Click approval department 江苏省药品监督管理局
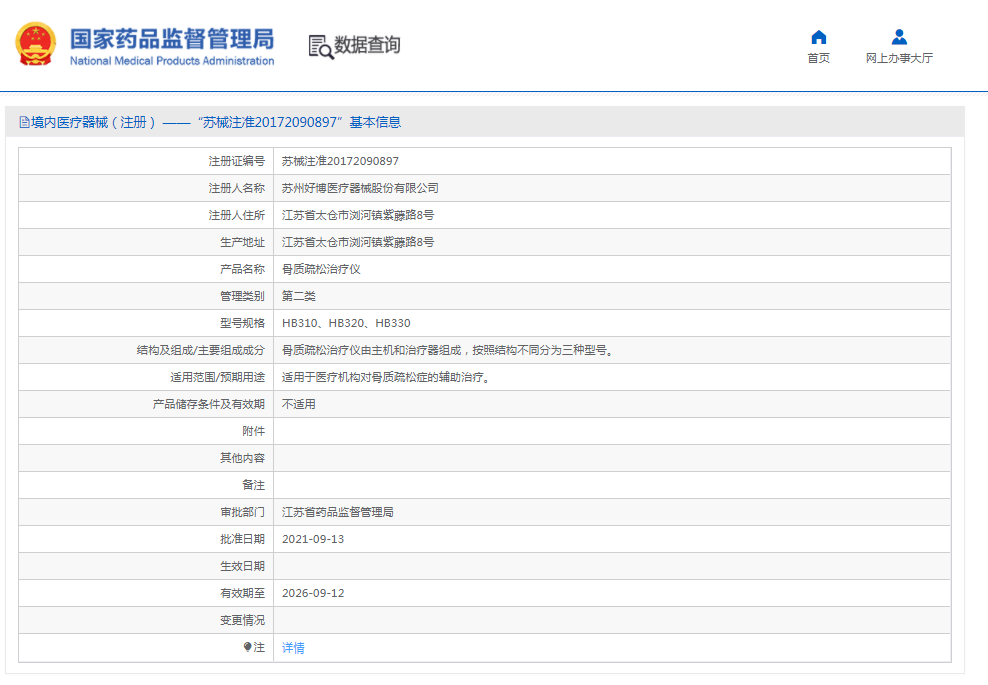The width and height of the screenshot is (988, 685). 338,512
